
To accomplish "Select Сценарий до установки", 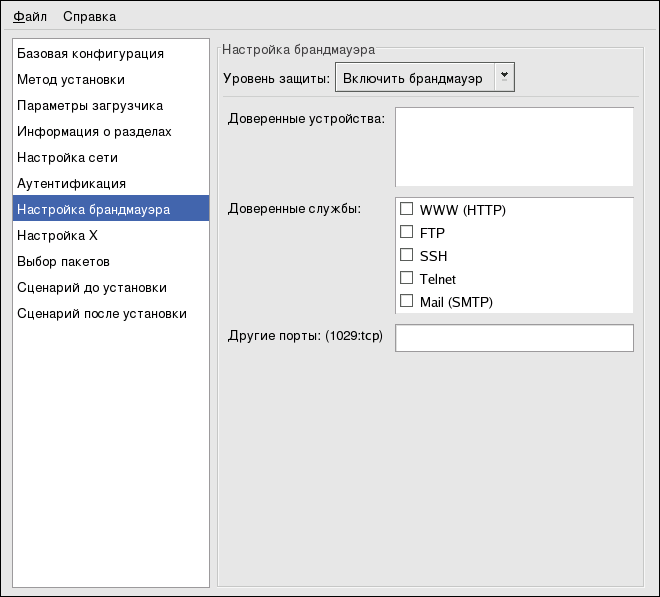I will pos(92,287).
